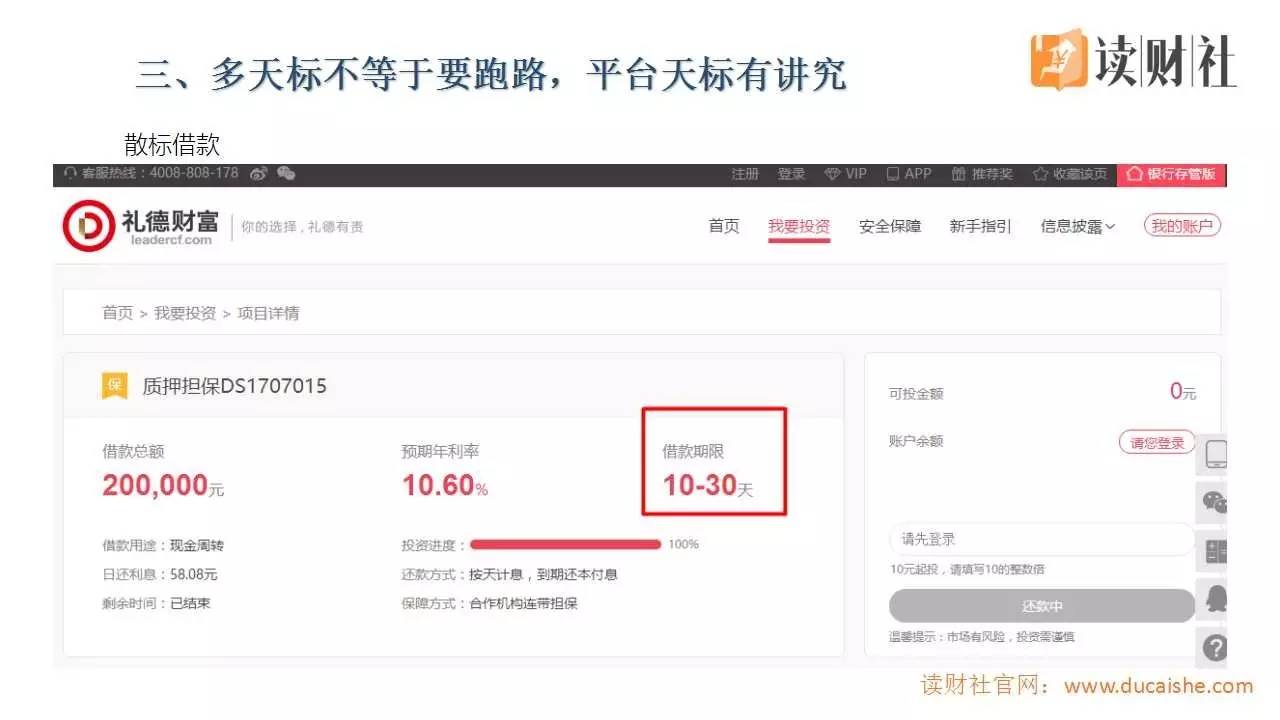Click the 请您登录 button
Image resolution: width=1280 pixels, height=720 pixels.
1156,442
